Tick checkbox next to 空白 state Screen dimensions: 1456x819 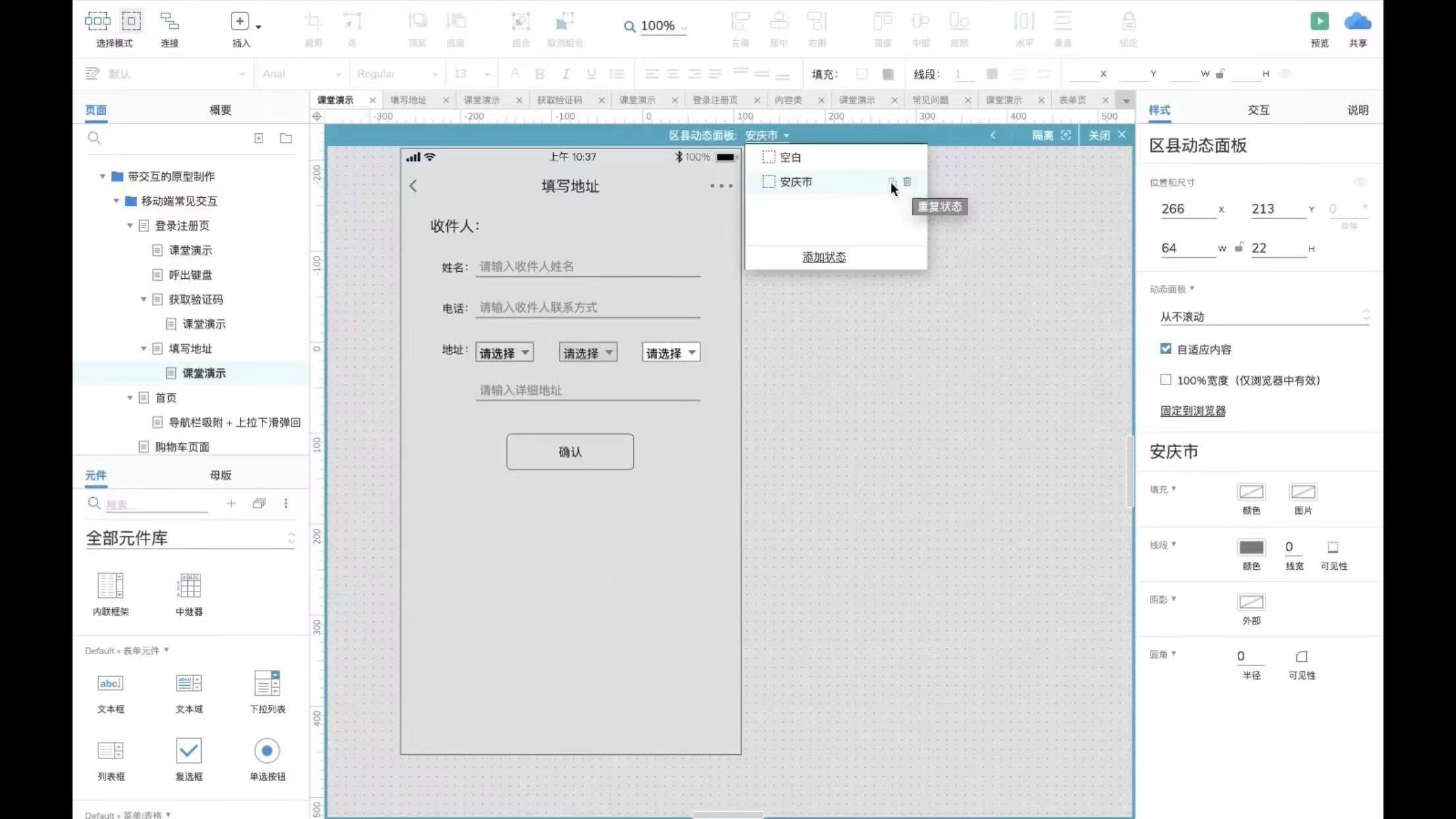click(x=768, y=157)
